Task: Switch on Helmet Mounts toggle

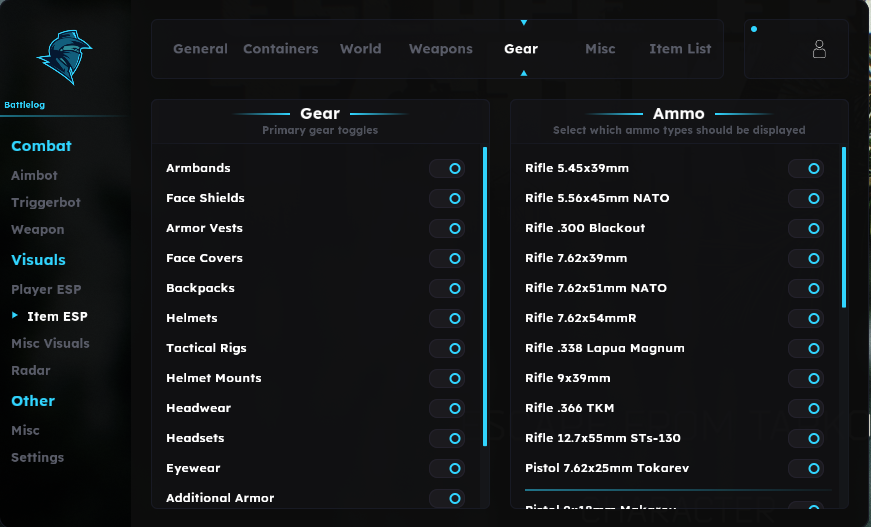Action: pos(447,378)
